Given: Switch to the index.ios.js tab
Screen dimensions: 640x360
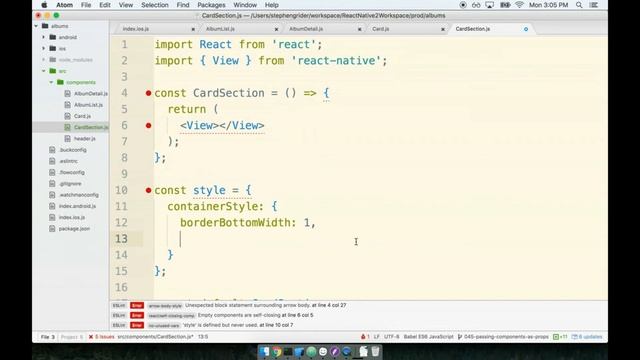Looking at the screenshot, I should tap(136, 29).
